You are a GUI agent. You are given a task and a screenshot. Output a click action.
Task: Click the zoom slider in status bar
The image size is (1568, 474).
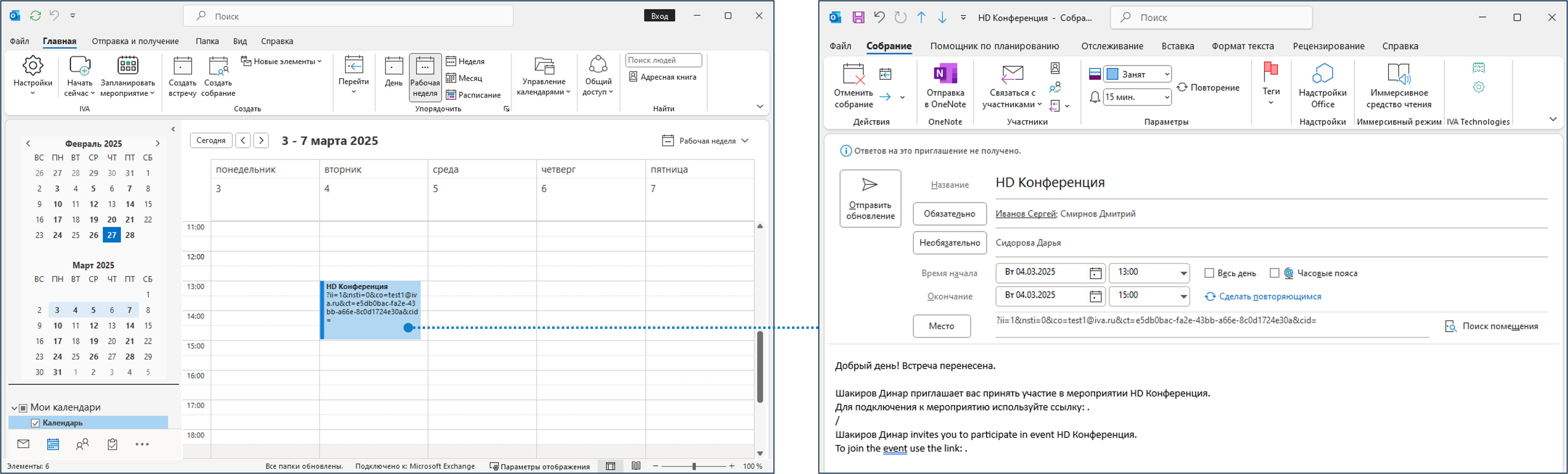694,467
